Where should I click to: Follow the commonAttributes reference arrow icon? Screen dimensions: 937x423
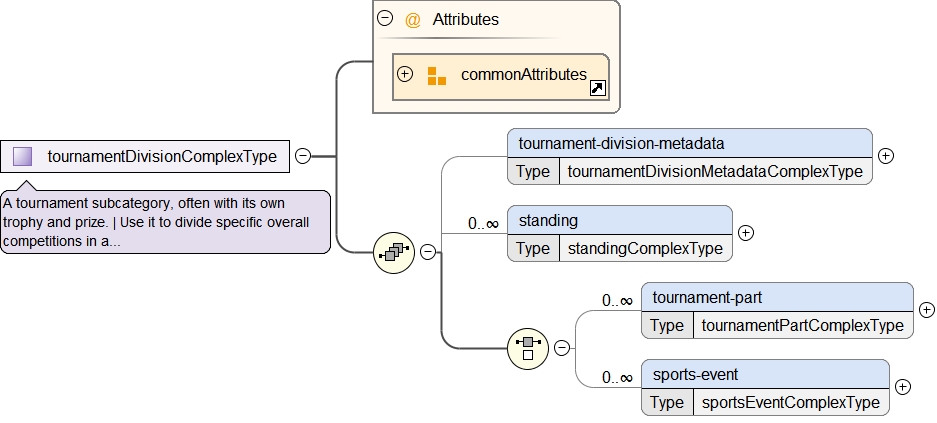(x=597, y=89)
